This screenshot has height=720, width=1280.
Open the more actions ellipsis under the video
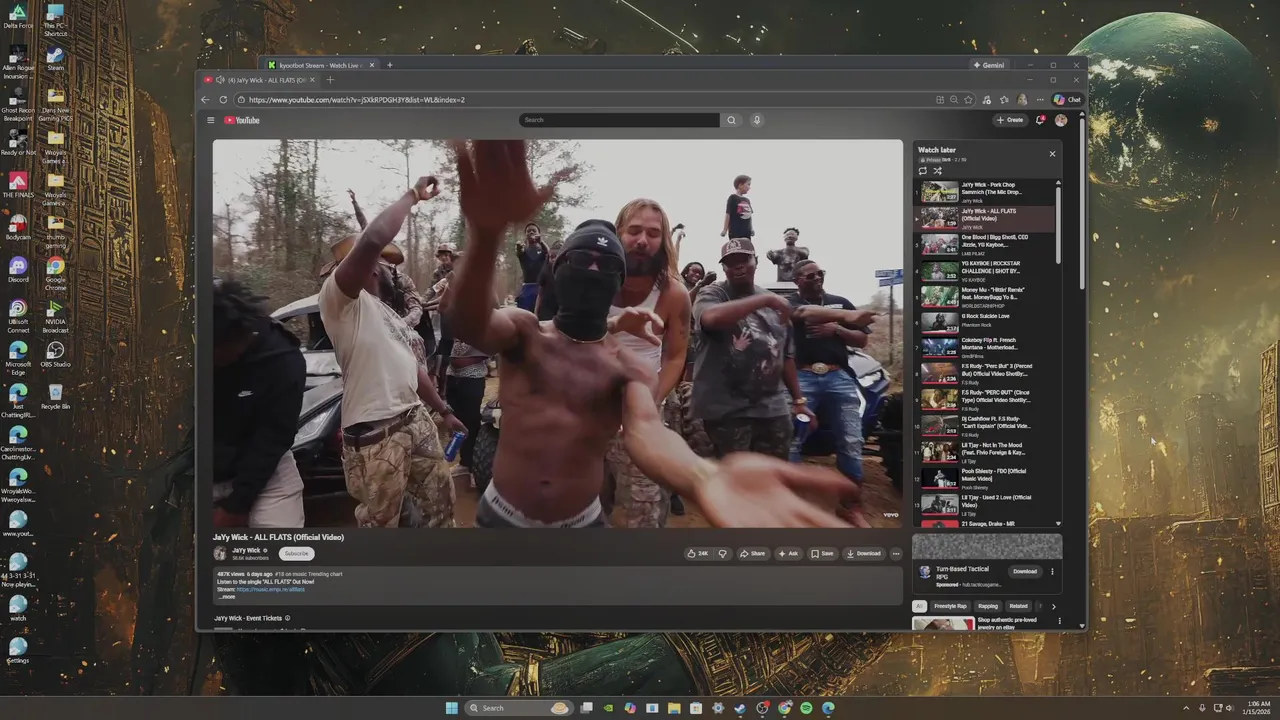tap(896, 553)
